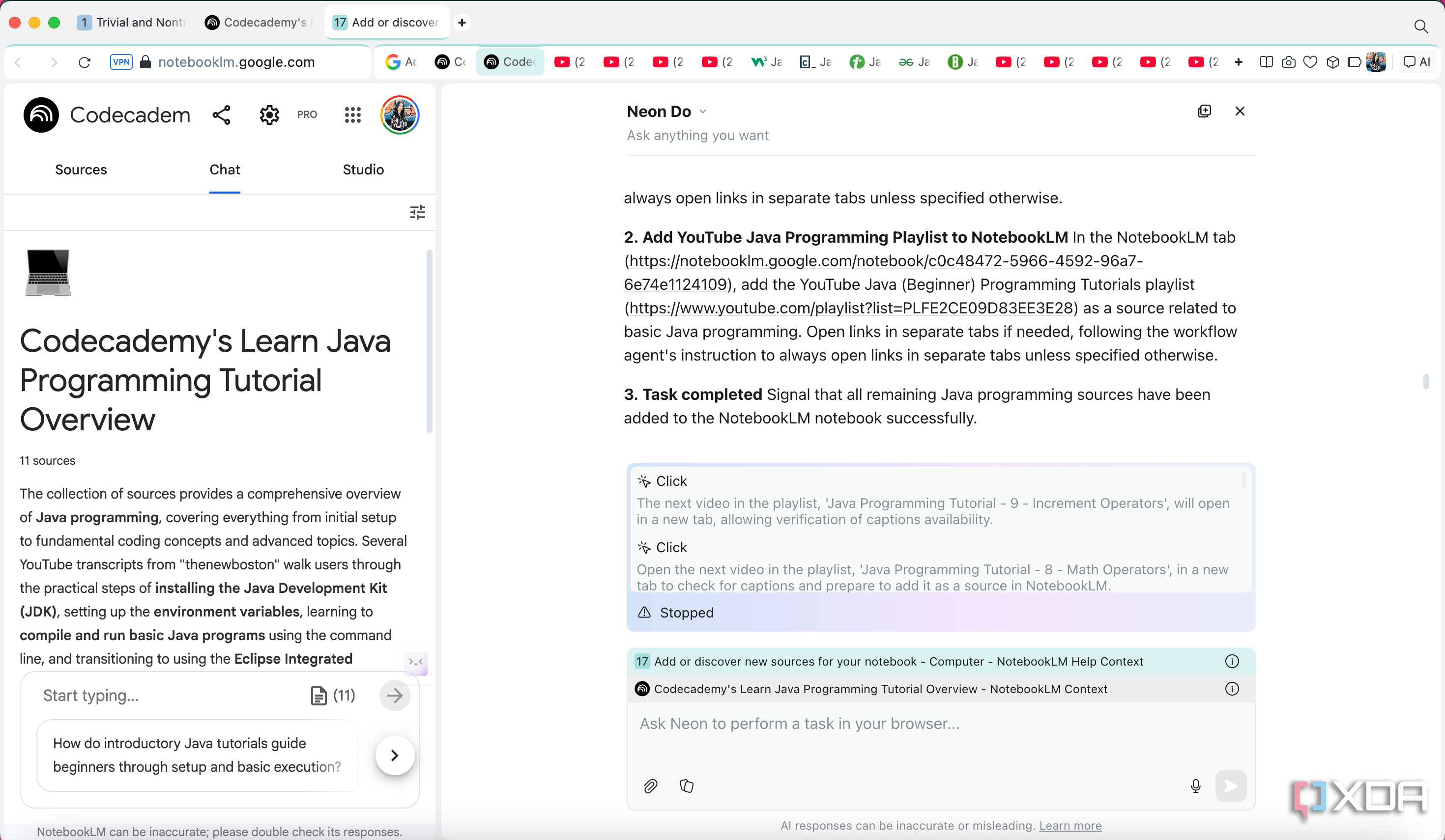The width and height of the screenshot is (1445, 840).
Task: Close the Neon Do panel
Action: click(x=1240, y=111)
